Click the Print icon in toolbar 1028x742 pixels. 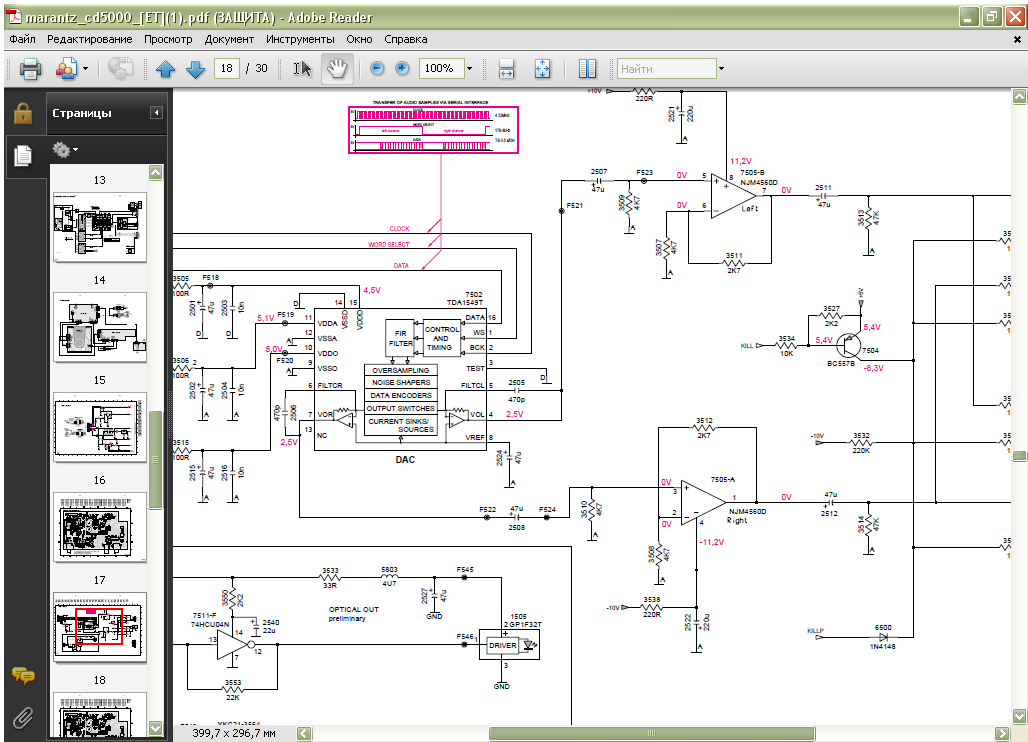point(30,69)
